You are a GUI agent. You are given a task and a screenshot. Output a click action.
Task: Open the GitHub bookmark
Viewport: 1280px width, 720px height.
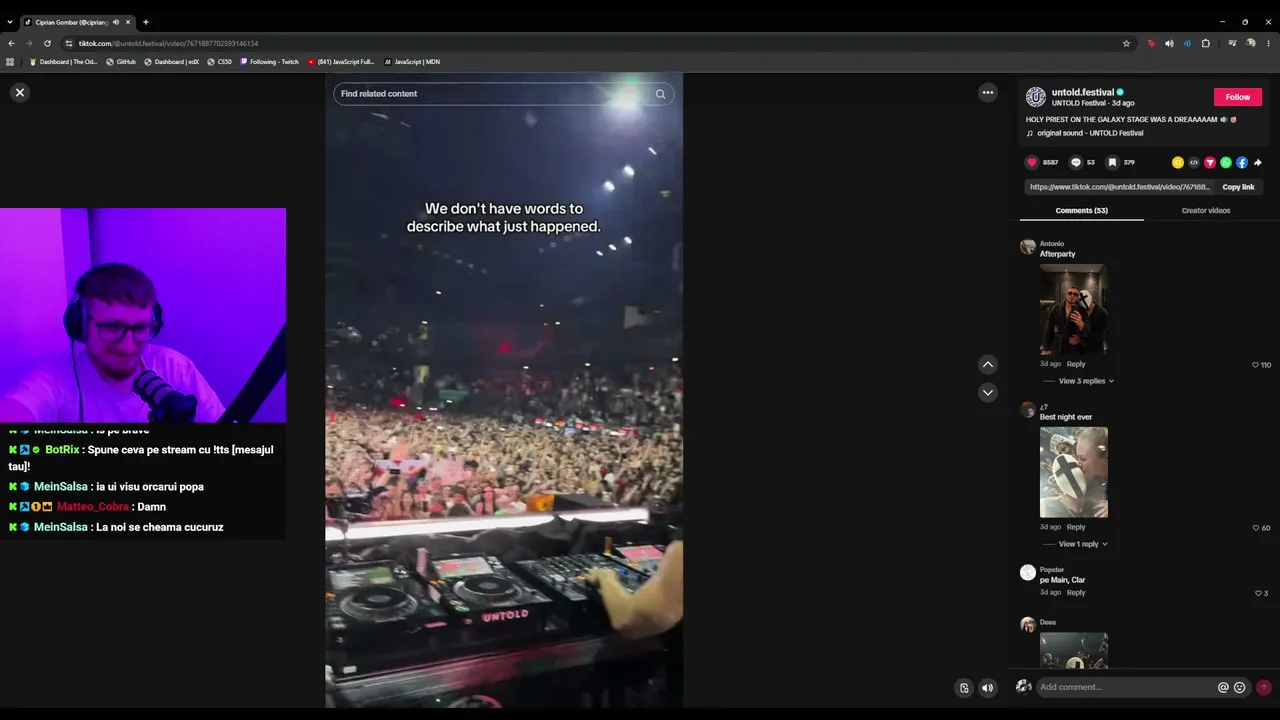coord(121,62)
